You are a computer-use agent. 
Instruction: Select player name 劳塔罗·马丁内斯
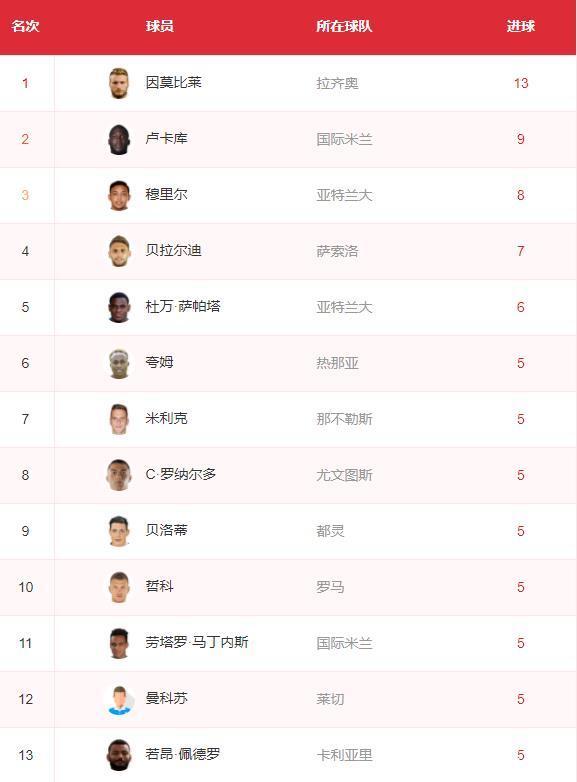click(x=197, y=642)
